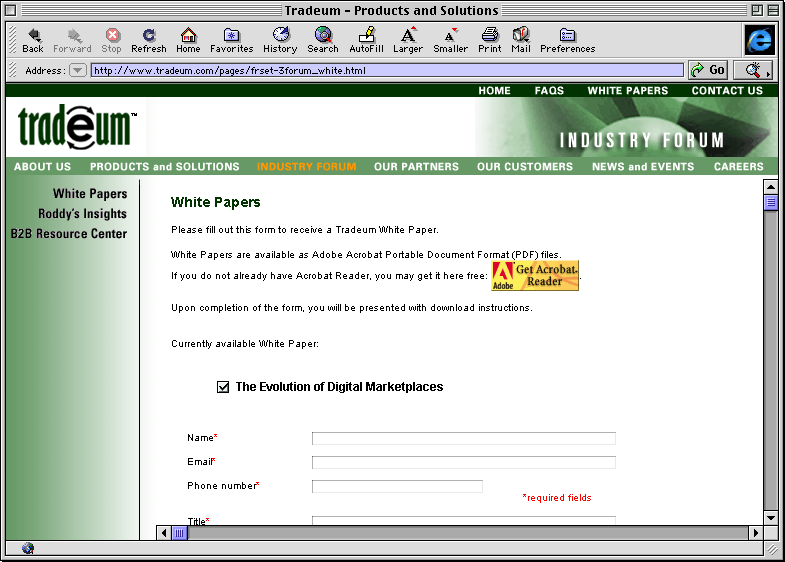Reload the page with Refresh icon

click(x=149, y=40)
